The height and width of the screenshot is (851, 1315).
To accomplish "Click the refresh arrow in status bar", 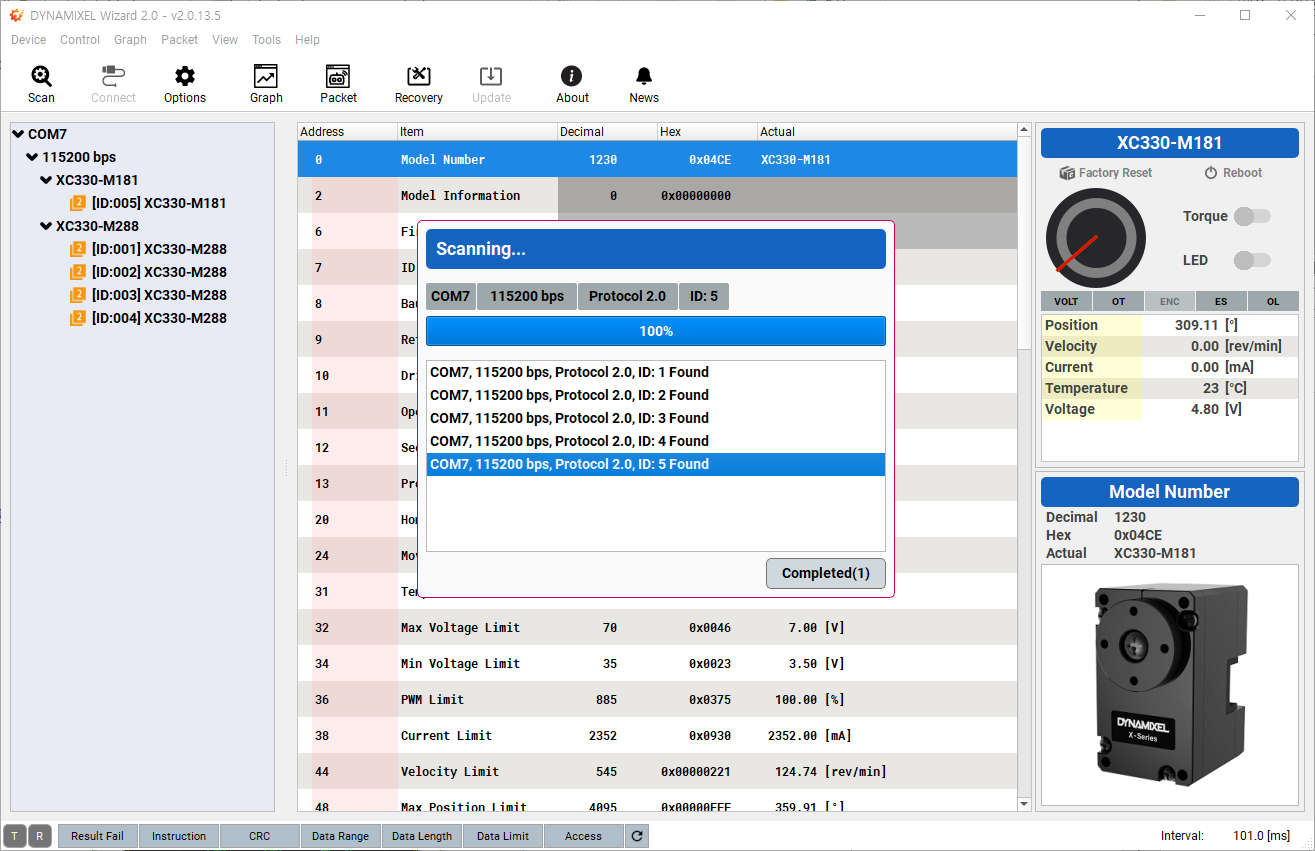I will 636,836.
